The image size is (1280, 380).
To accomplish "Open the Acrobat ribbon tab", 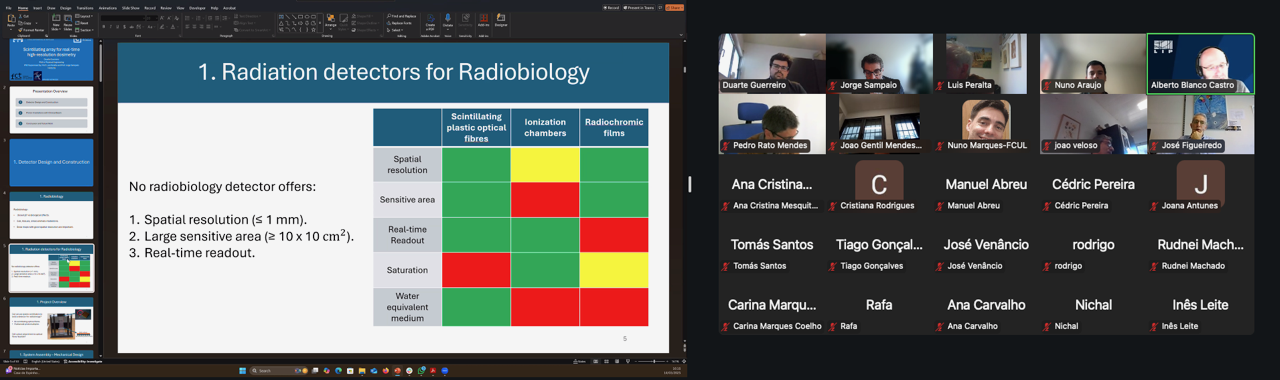I will tap(229, 8).
